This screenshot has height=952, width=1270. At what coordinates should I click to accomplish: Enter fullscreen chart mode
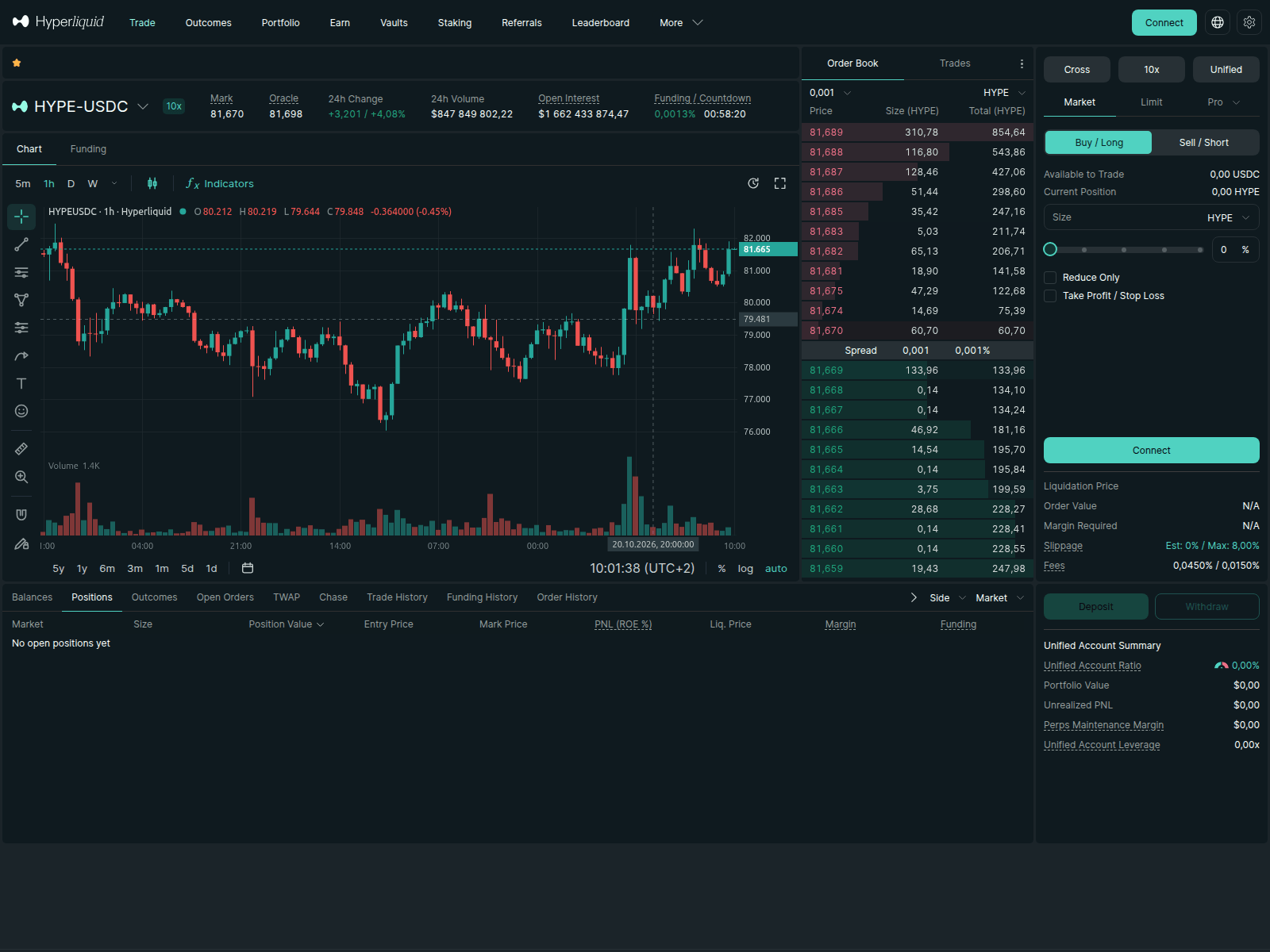pos(780,183)
